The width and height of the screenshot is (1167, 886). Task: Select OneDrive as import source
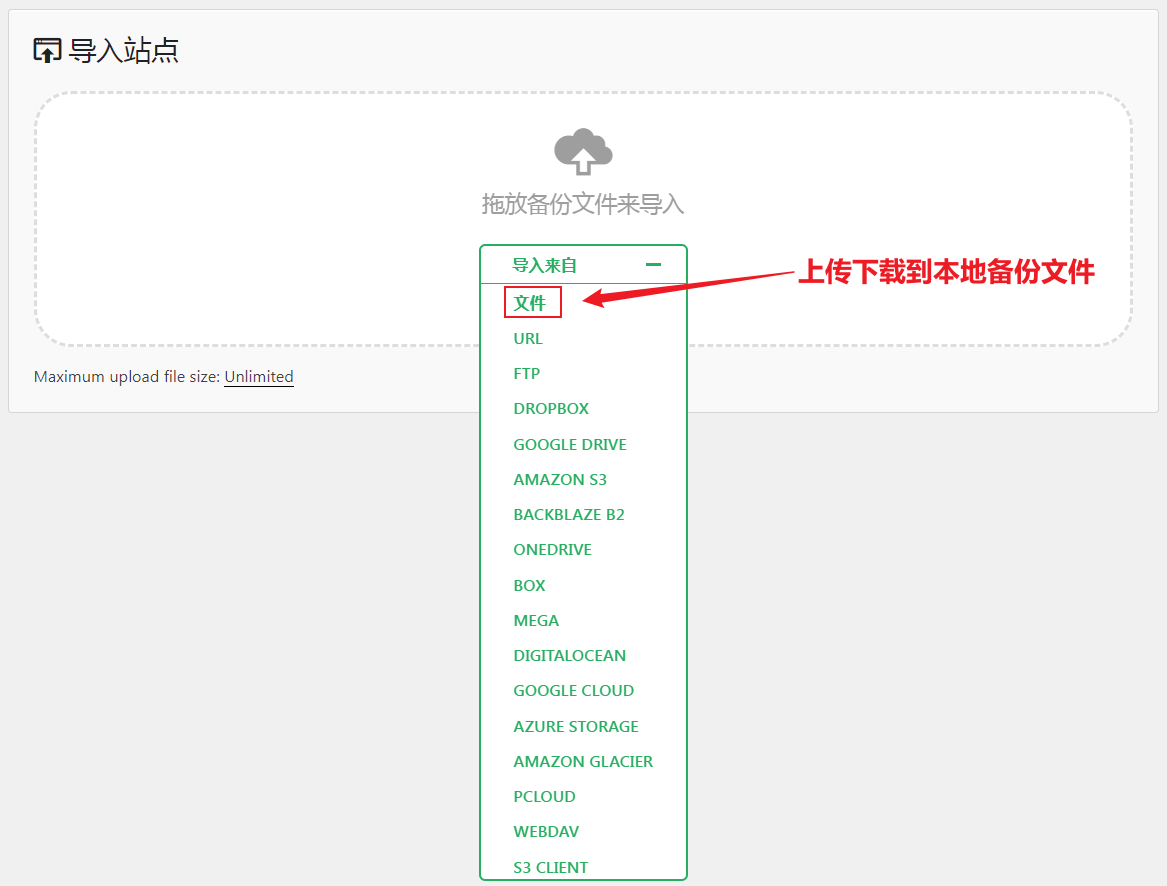[x=553, y=549]
